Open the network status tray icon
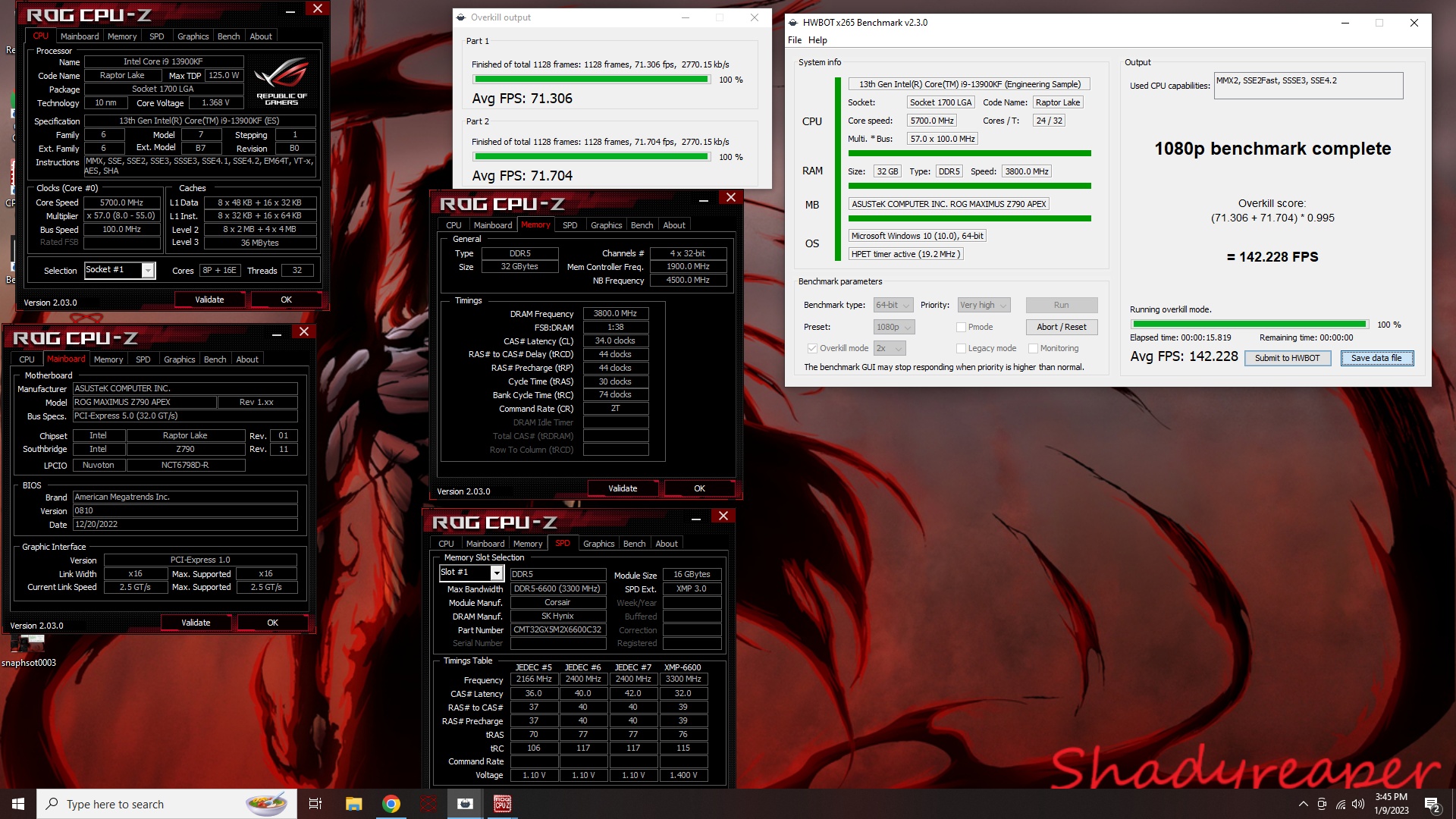 (x=1341, y=804)
